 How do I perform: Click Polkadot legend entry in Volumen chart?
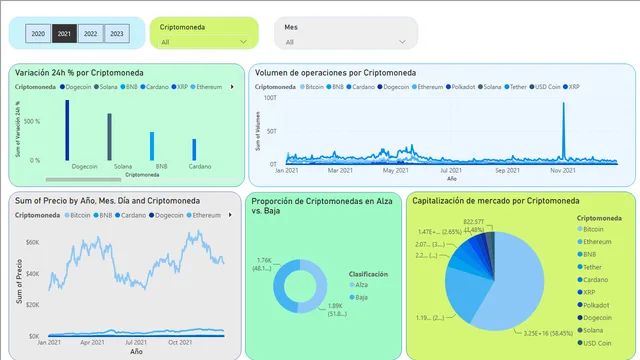point(460,87)
